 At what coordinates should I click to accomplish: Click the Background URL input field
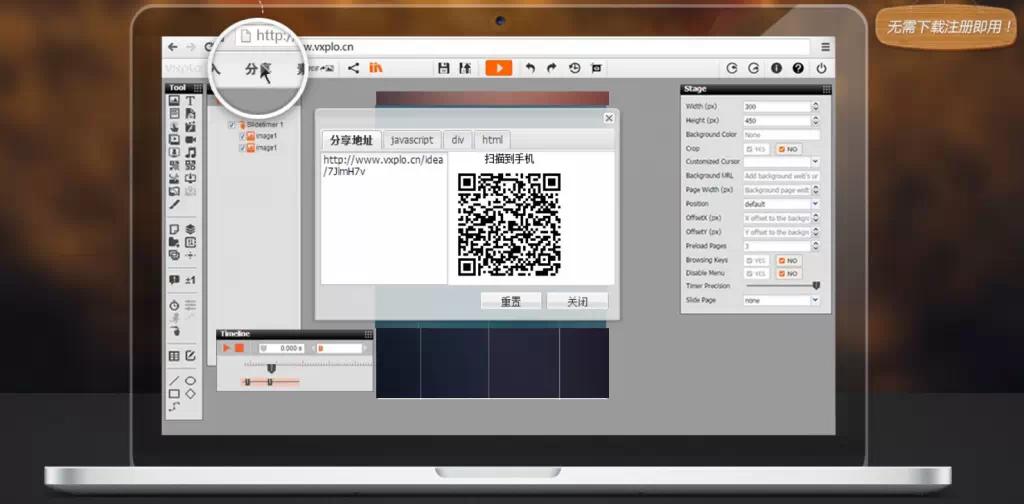782,176
